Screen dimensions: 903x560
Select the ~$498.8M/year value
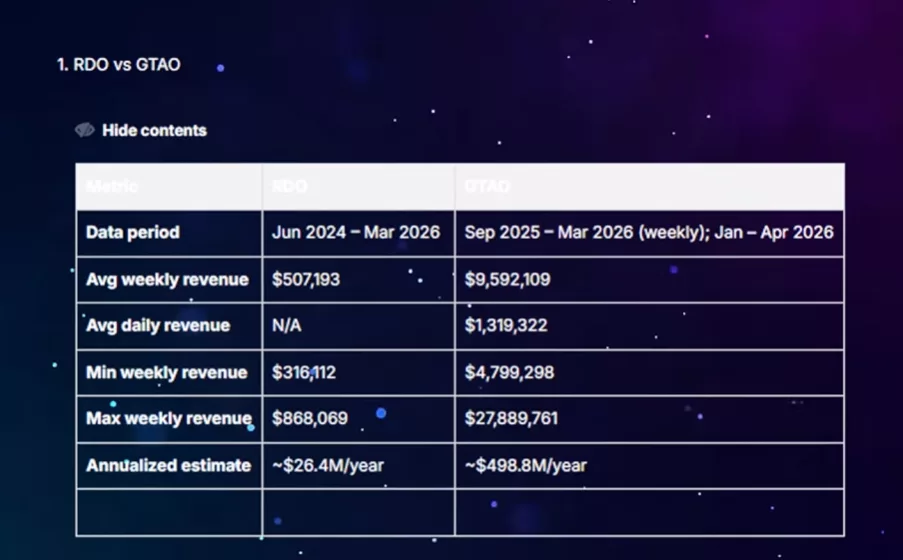click(x=526, y=466)
